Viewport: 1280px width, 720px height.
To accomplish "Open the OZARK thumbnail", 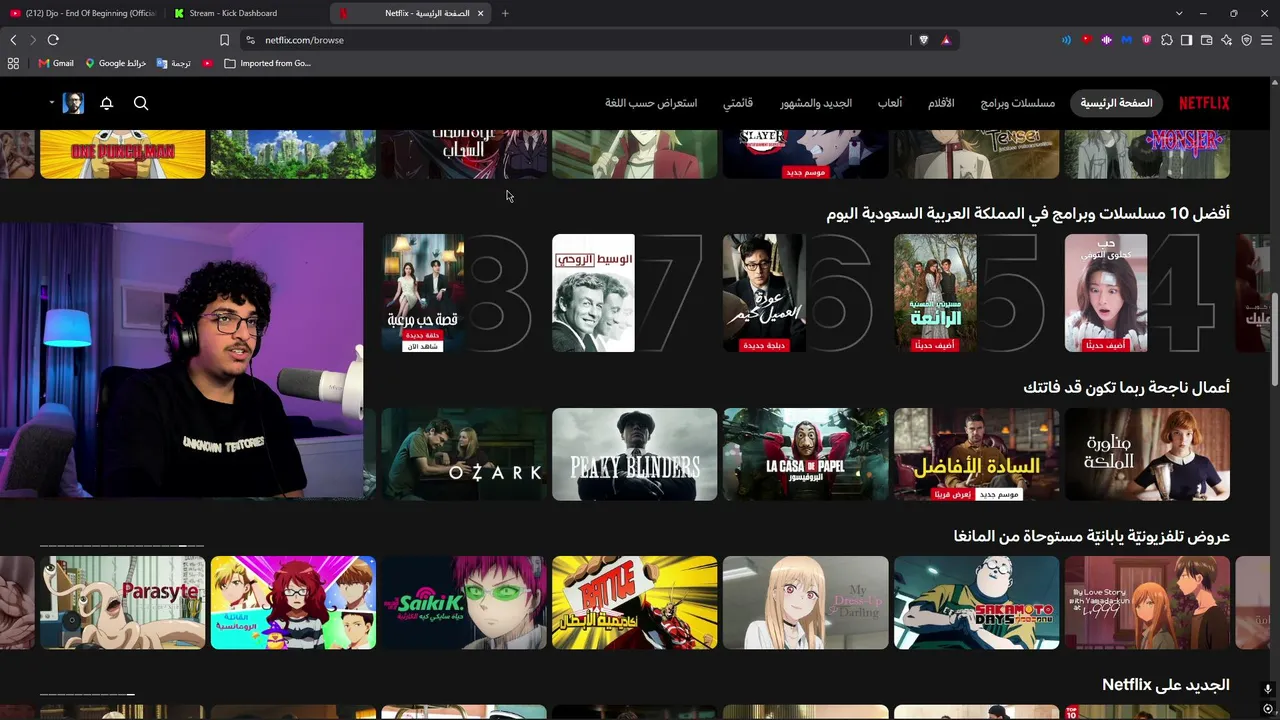I will 464,454.
